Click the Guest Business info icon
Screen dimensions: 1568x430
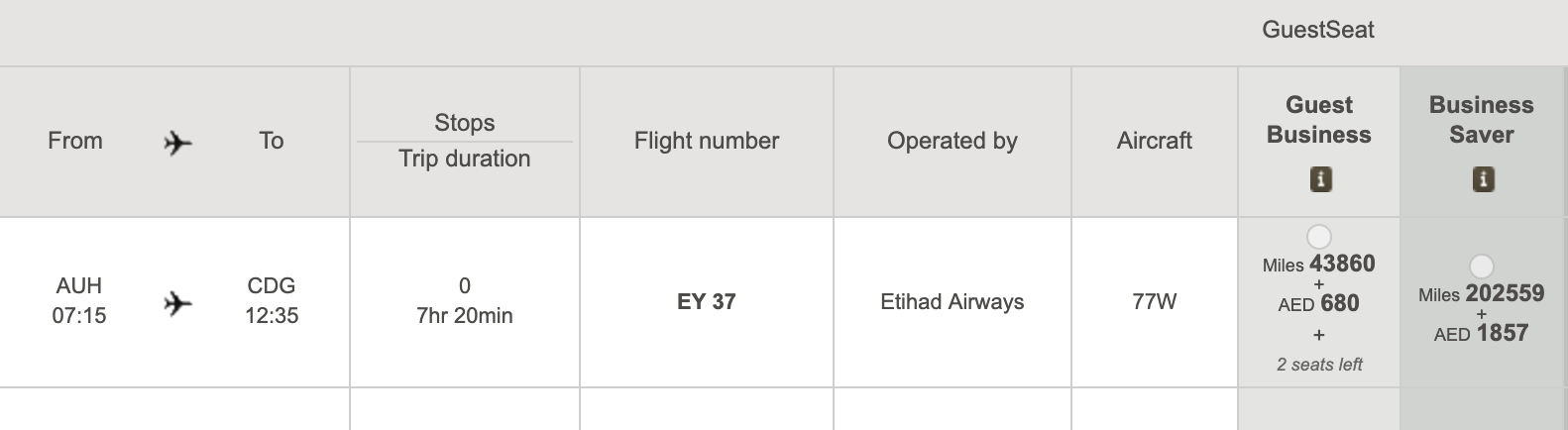coord(1320,179)
